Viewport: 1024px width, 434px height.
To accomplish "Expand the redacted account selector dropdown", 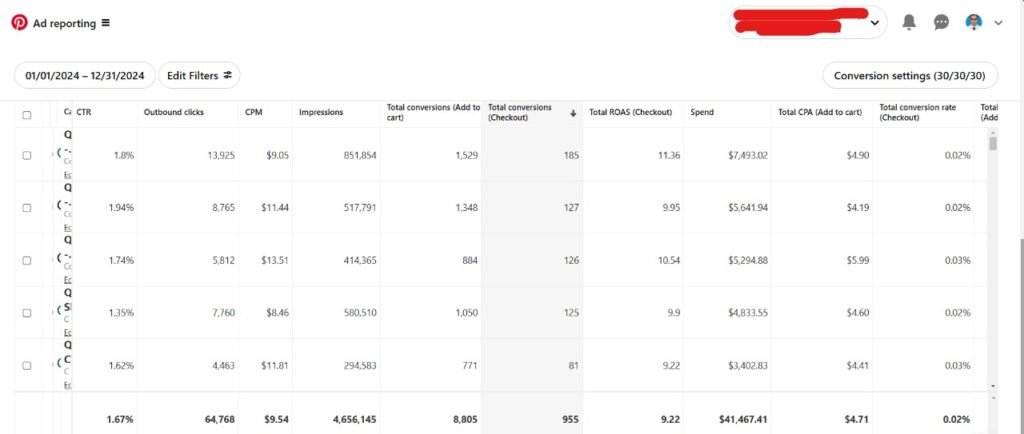I will click(x=875, y=22).
